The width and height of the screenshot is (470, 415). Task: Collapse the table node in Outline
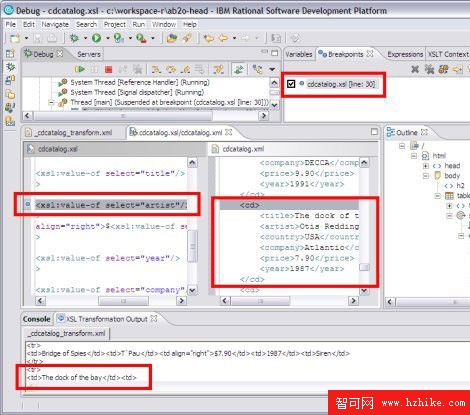pyautogui.click(x=438, y=196)
